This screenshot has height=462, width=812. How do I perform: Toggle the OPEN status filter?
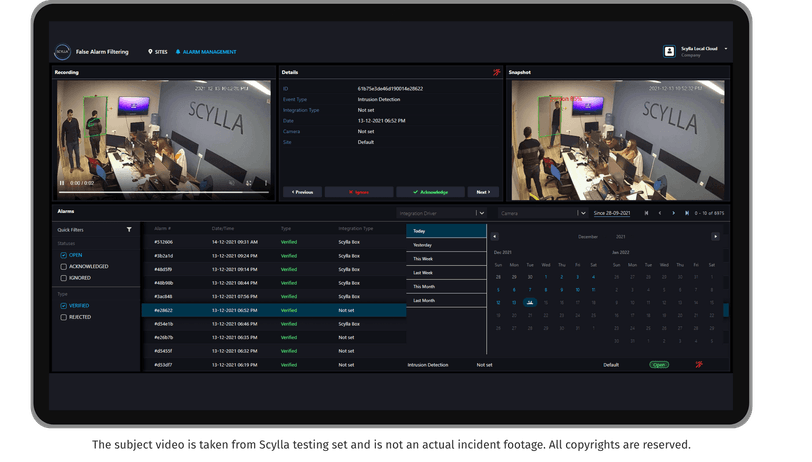click(x=64, y=255)
